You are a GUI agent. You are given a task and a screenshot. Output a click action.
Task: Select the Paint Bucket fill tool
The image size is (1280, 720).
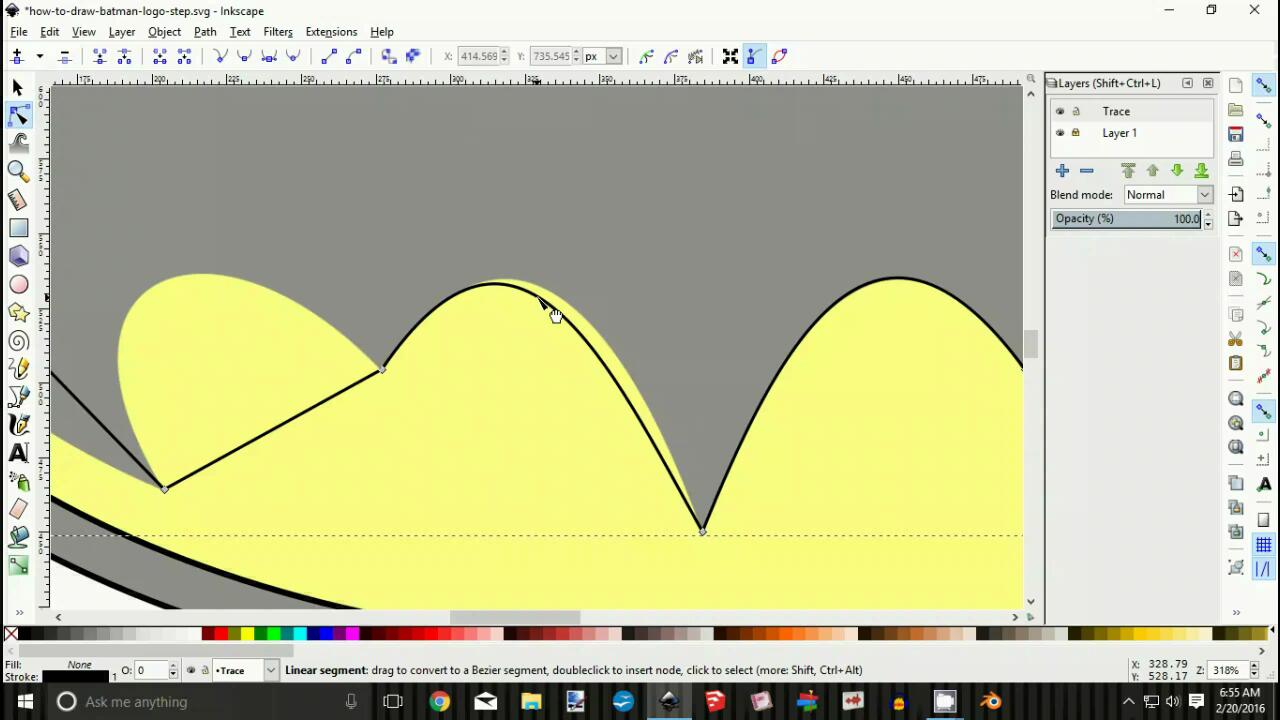[x=18, y=537]
